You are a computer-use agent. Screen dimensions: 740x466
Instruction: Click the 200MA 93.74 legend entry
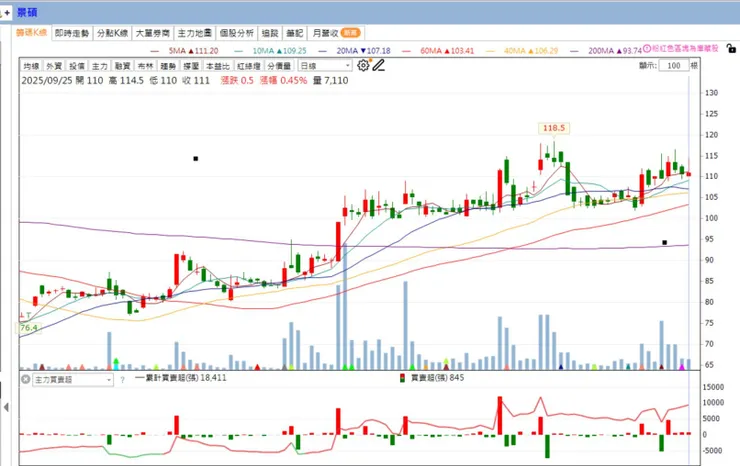pyautogui.click(x=606, y=51)
